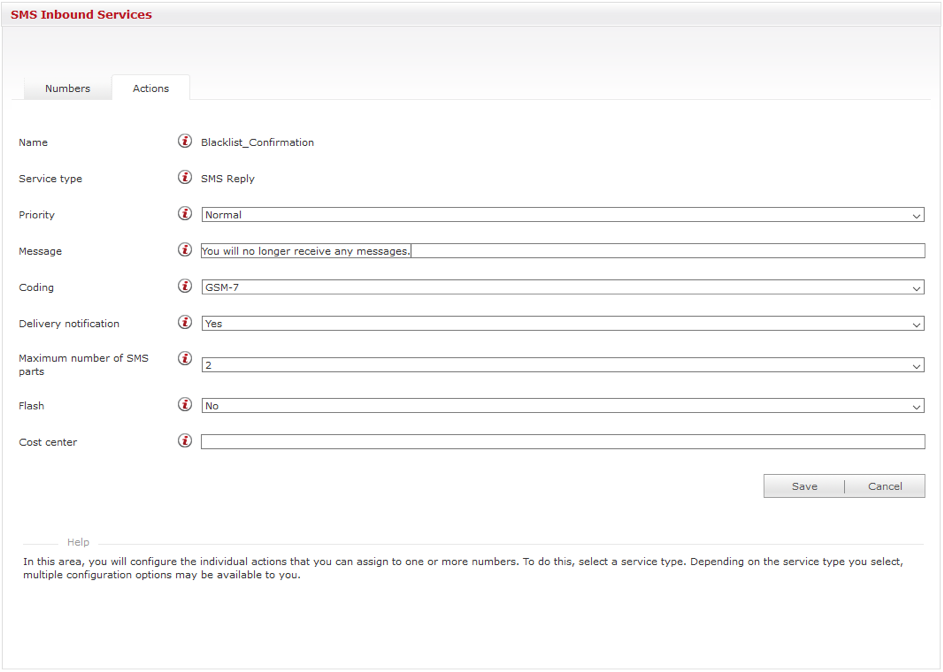Expand the Maximum number of SMS parts dropdown

tap(562, 366)
